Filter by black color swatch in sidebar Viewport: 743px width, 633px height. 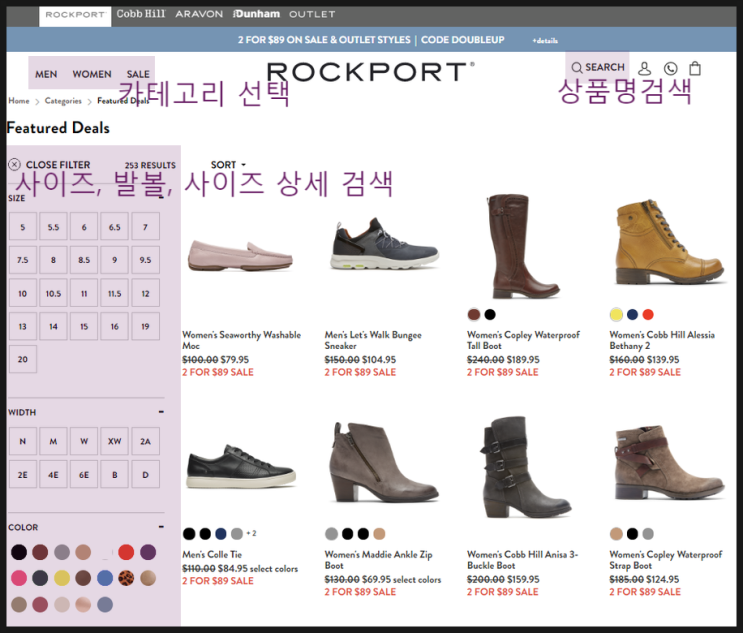[19, 552]
